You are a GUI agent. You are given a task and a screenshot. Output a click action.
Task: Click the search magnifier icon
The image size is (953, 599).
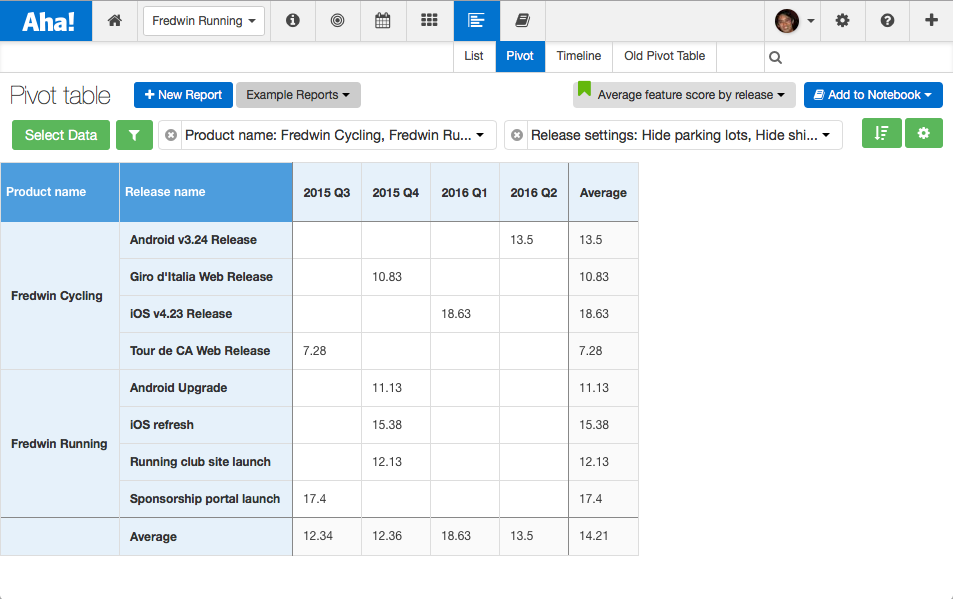coord(776,58)
